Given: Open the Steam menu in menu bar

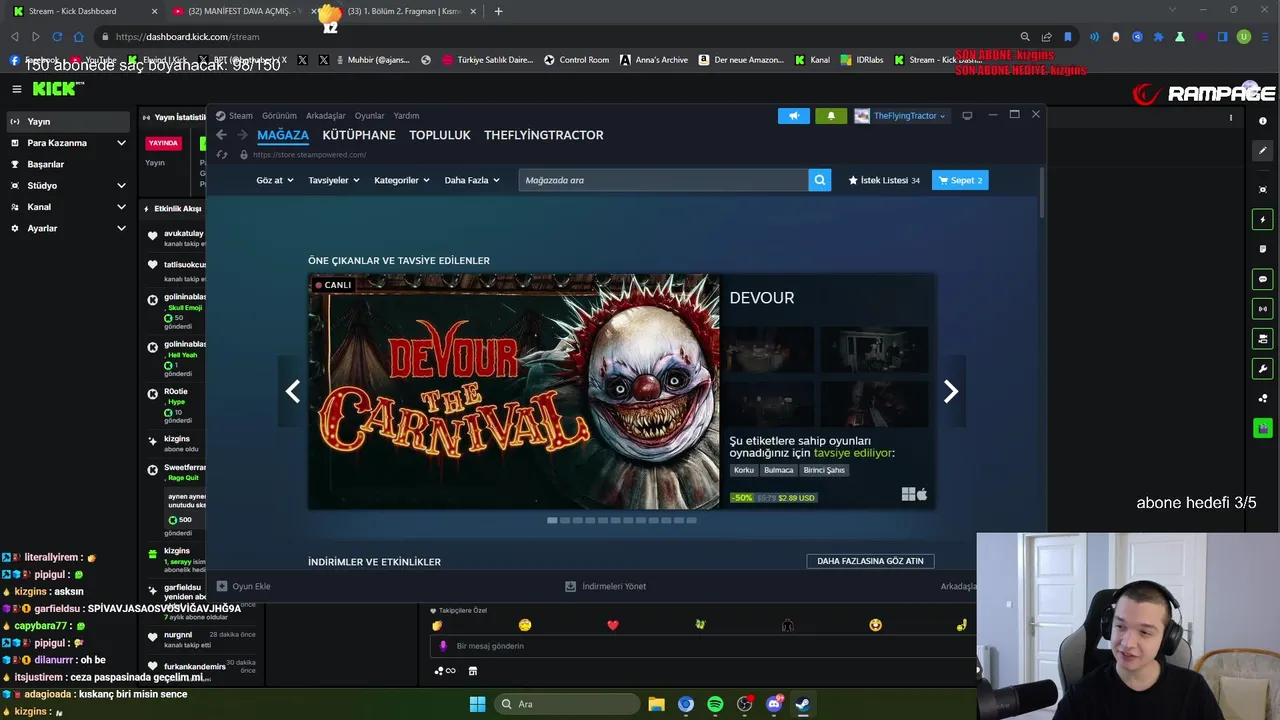Looking at the screenshot, I should point(241,116).
